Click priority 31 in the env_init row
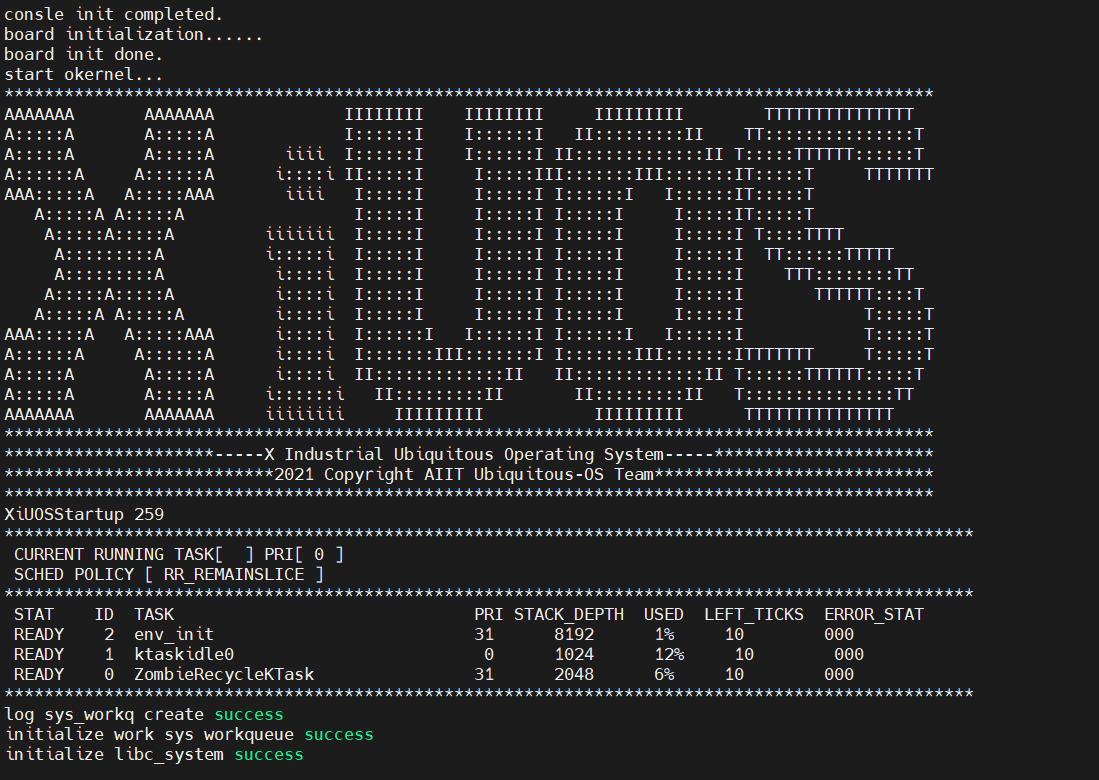 coord(484,635)
